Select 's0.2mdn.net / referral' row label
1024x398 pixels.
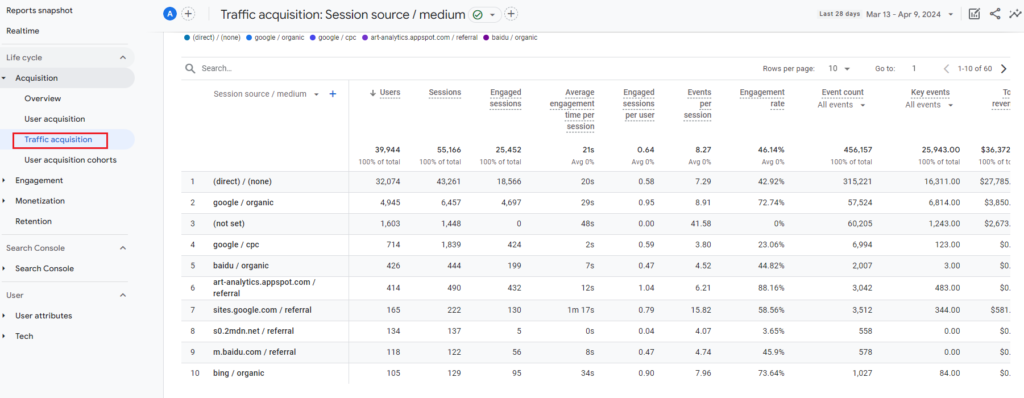tap(254, 331)
